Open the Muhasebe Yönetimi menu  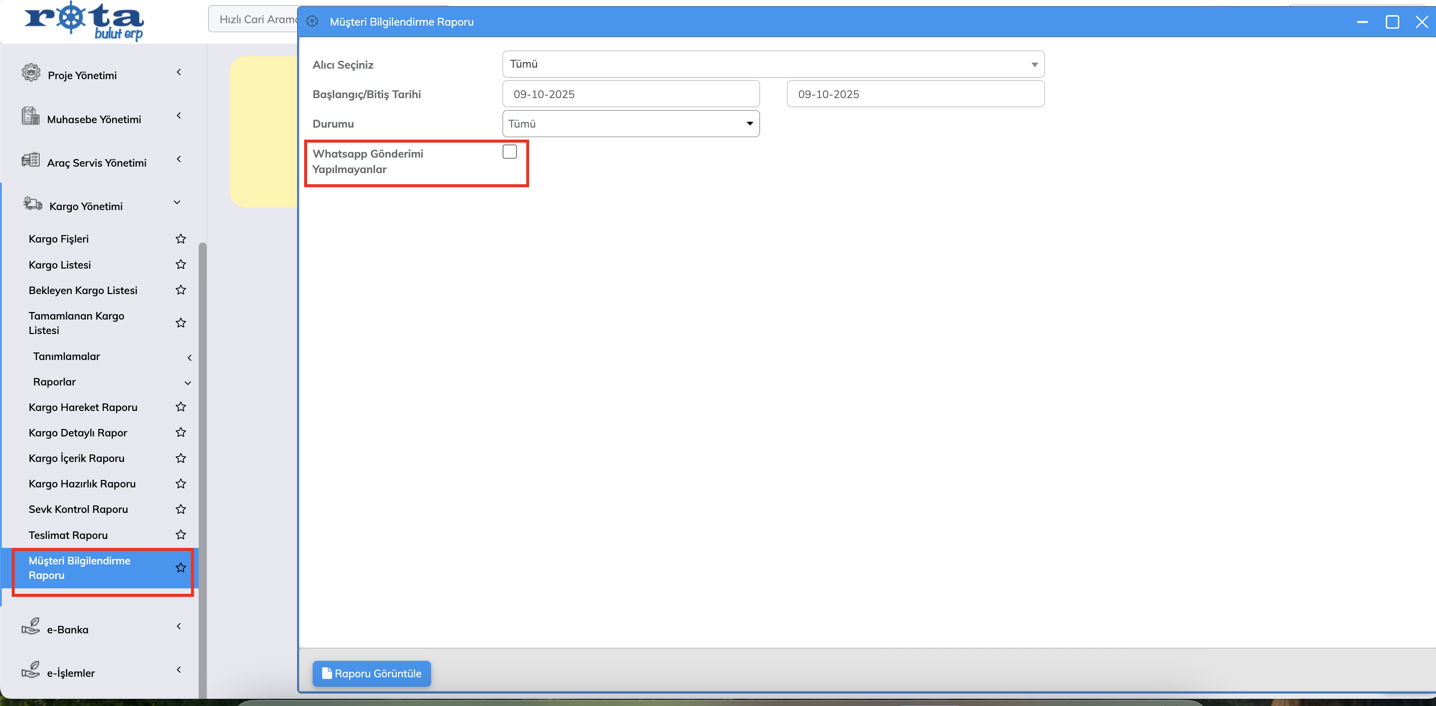pyautogui.click(x=94, y=119)
